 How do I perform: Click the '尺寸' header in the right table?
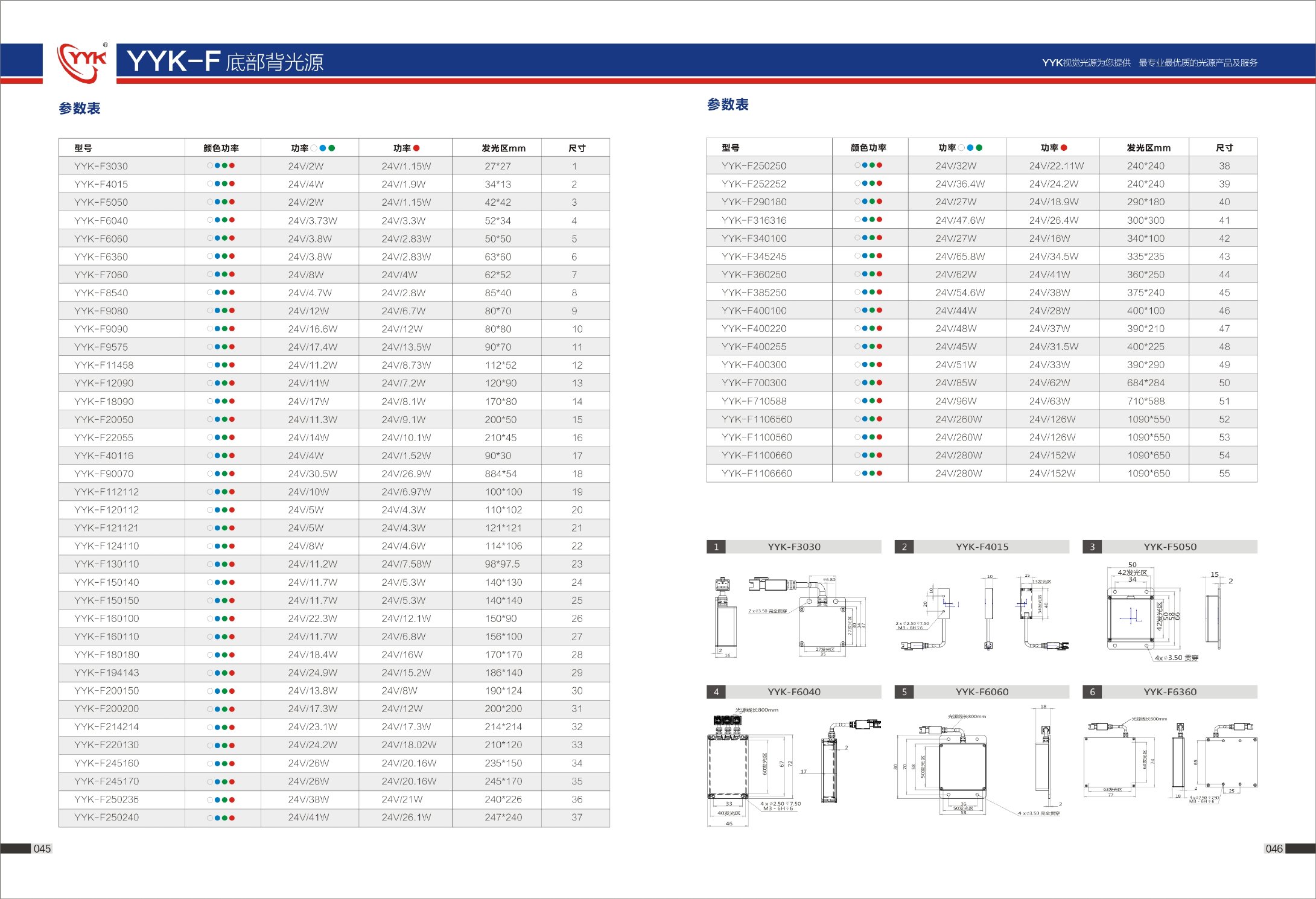click(x=1224, y=147)
